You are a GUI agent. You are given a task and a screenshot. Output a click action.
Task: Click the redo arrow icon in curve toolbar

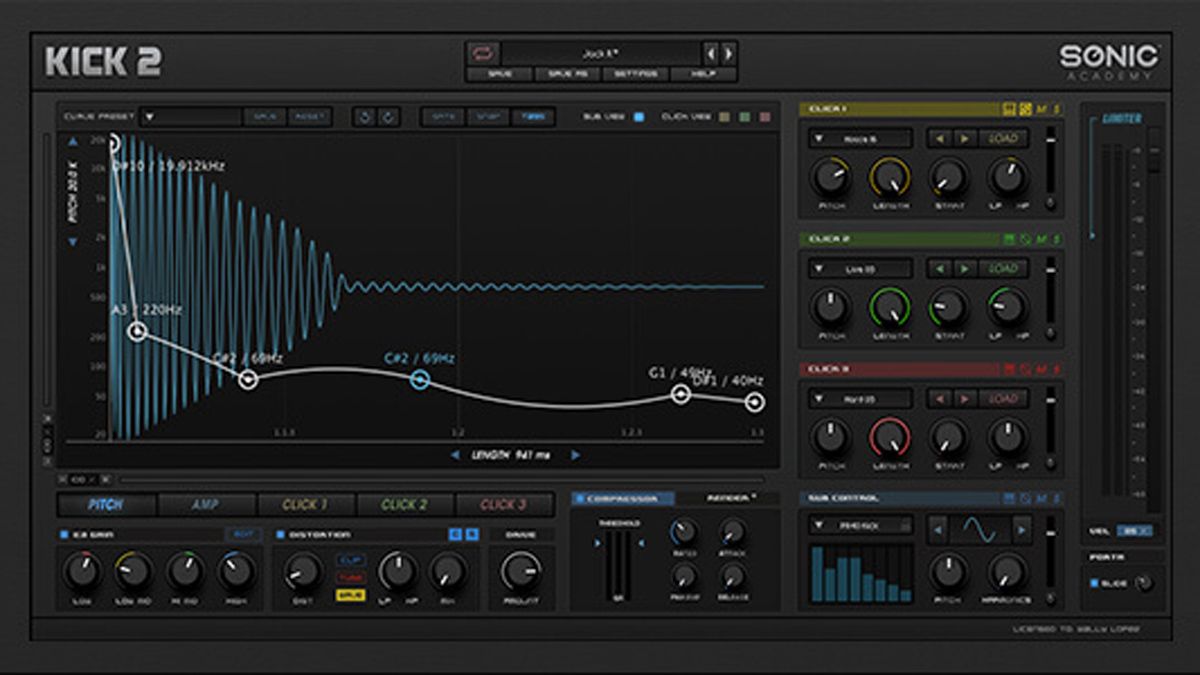tap(388, 117)
